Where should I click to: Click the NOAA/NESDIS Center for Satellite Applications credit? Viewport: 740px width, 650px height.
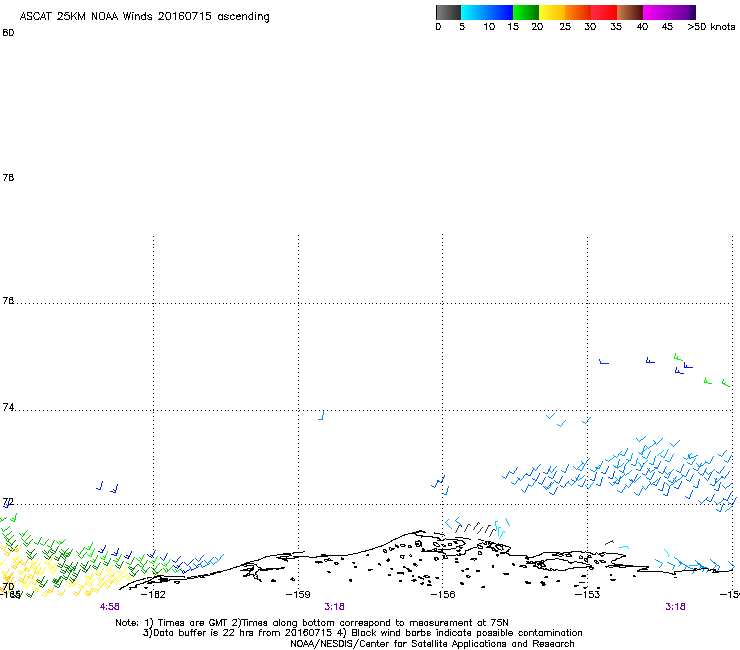coord(432,644)
